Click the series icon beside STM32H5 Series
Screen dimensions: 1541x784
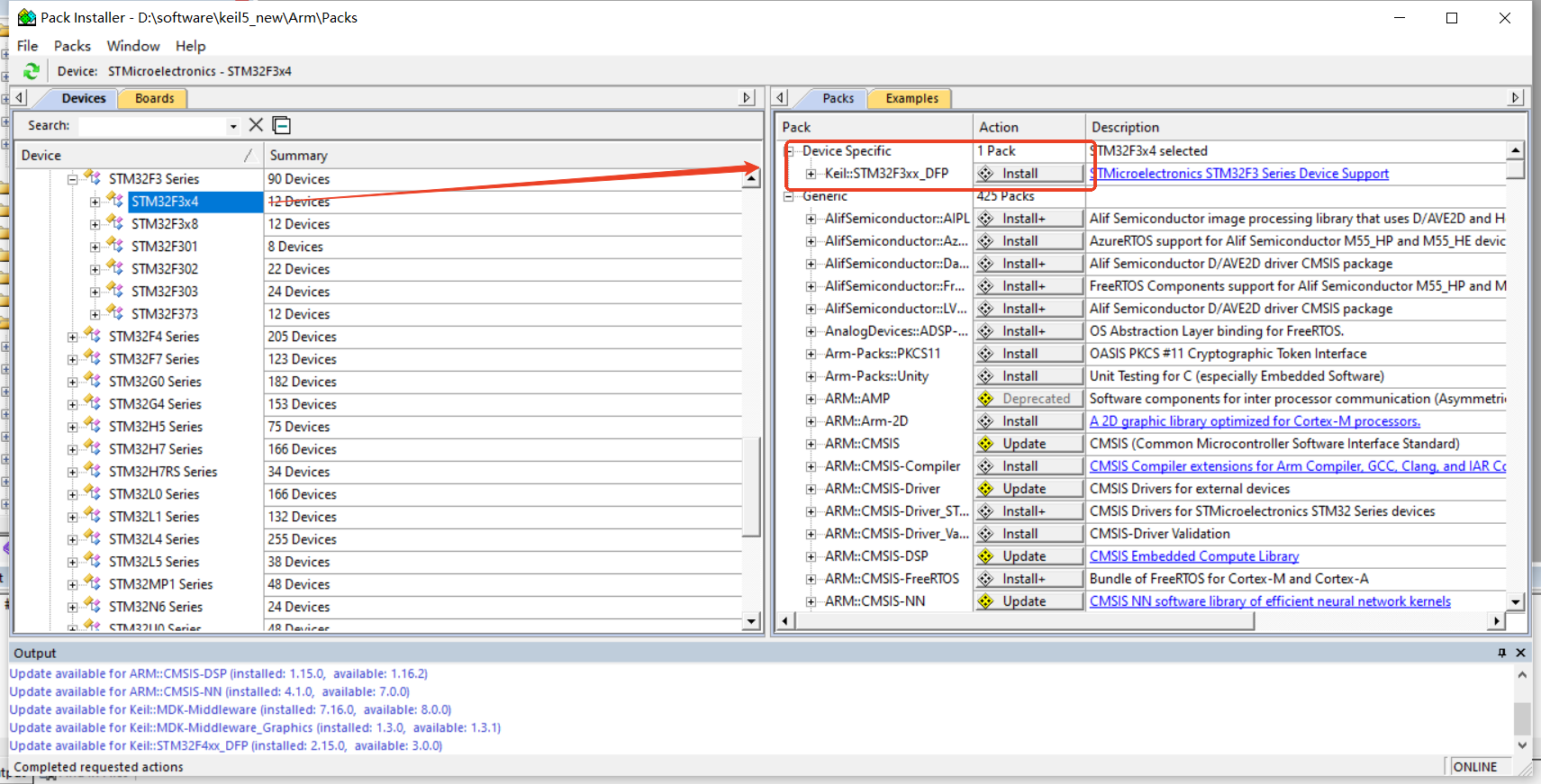click(x=94, y=425)
